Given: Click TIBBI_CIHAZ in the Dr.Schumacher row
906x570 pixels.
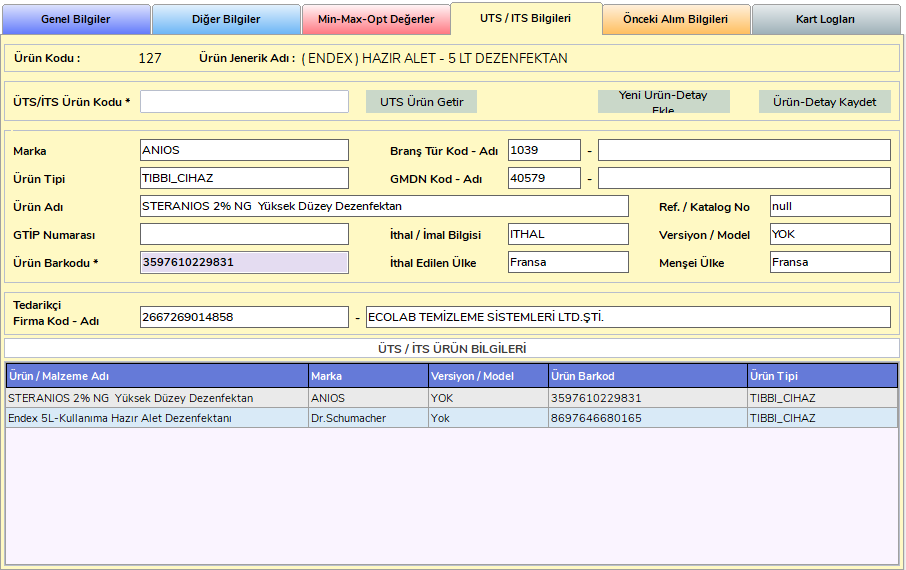Looking at the screenshot, I should coord(822,418).
